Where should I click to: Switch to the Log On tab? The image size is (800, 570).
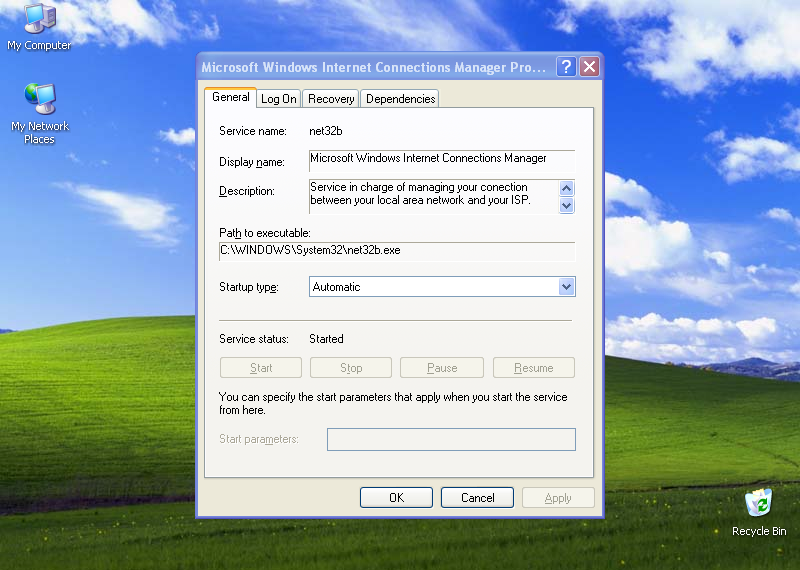[x=279, y=99]
